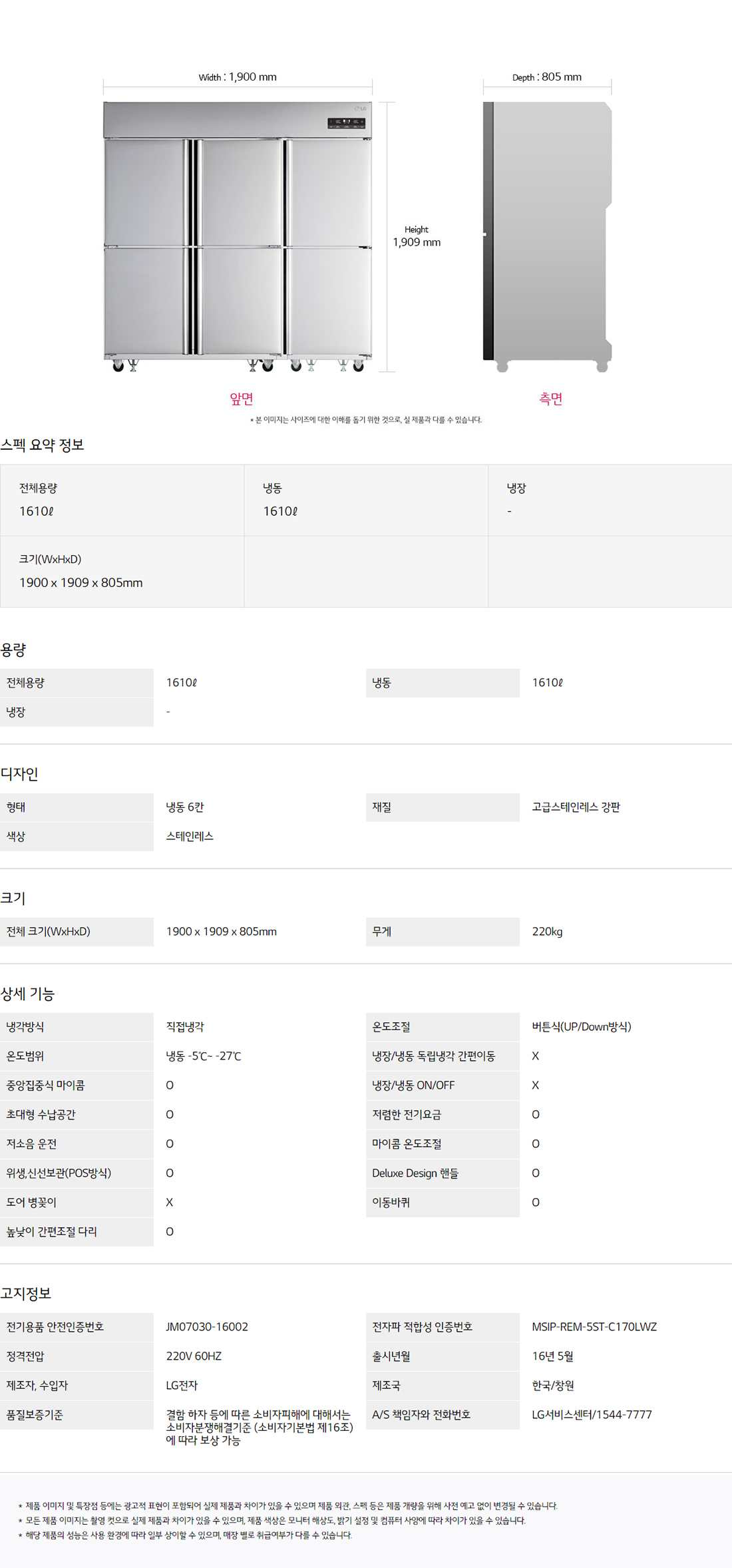Click the LG logo on the fridge top
This screenshot has width=732, height=1568.
[x=361, y=108]
